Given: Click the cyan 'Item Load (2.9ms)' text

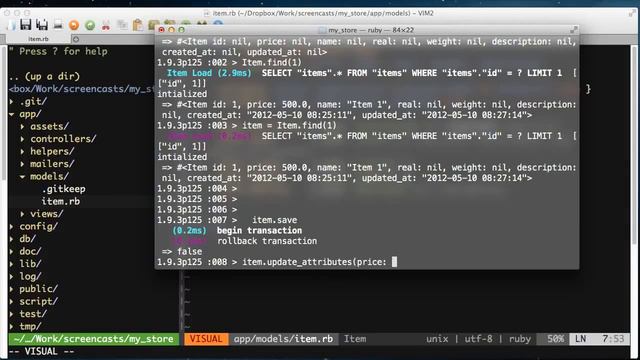Looking at the screenshot, I should 209,73.
